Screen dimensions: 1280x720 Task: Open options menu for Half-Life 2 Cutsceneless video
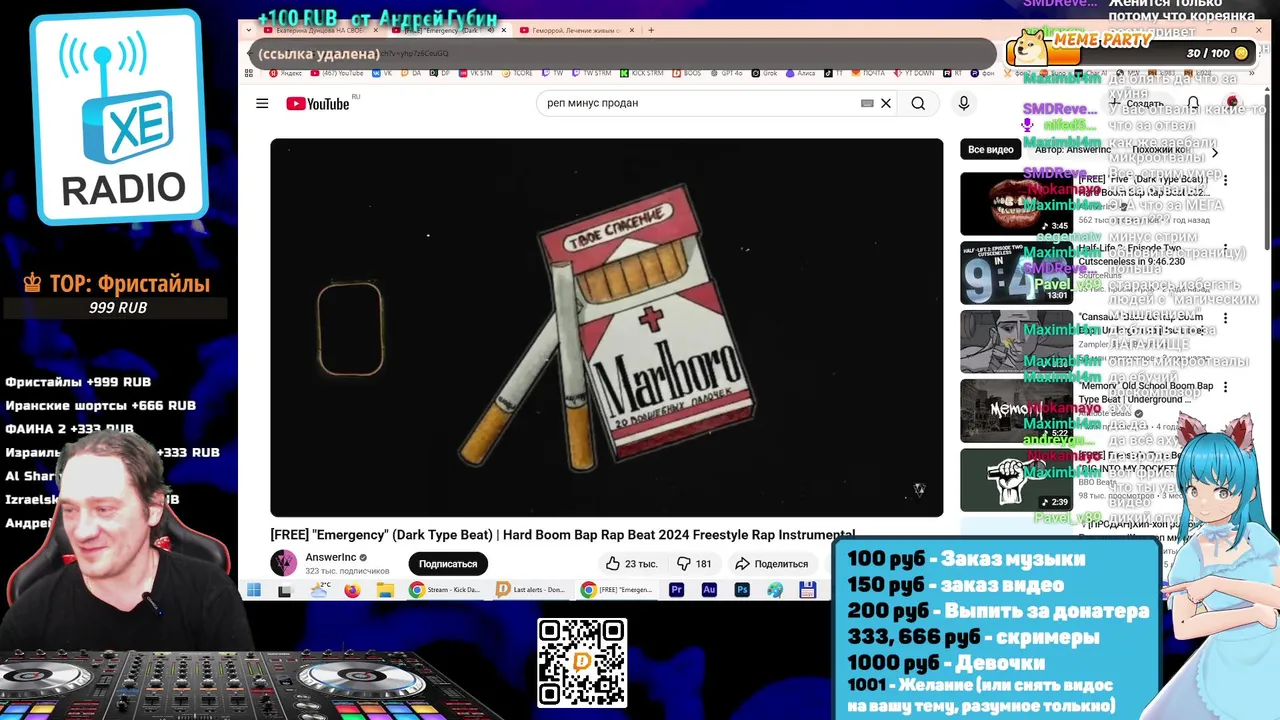click(1225, 249)
